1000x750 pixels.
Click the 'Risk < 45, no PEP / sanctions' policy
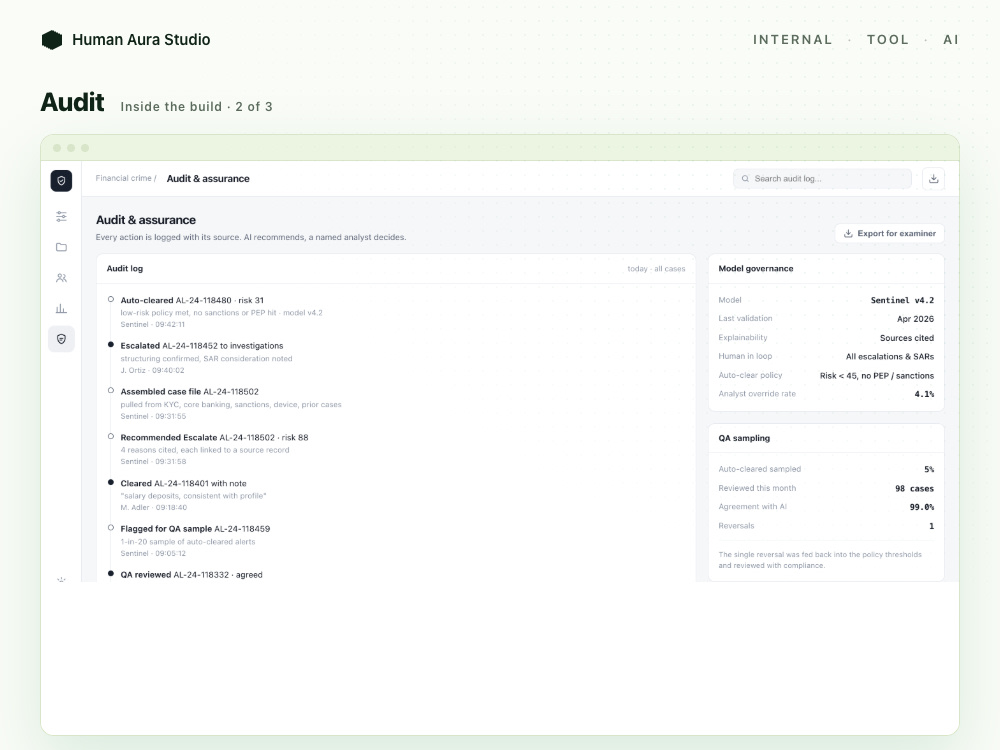tap(877, 376)
